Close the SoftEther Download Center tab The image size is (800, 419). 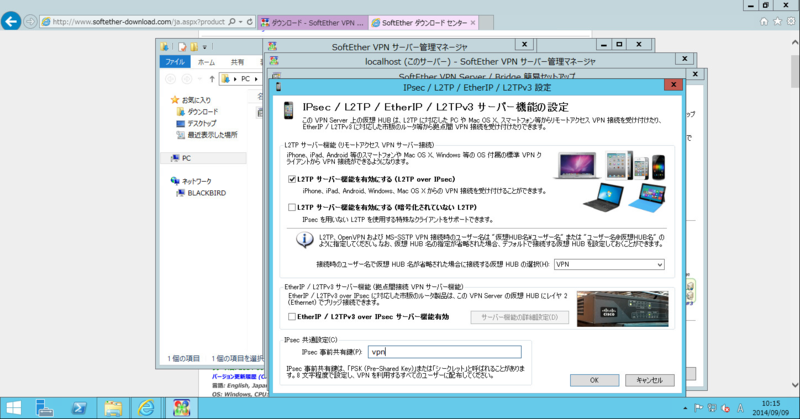[x=473, y=22]
